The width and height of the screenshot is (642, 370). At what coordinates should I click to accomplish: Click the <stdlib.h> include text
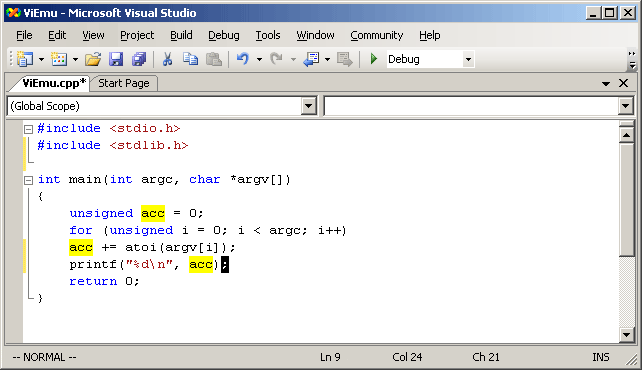149,145
